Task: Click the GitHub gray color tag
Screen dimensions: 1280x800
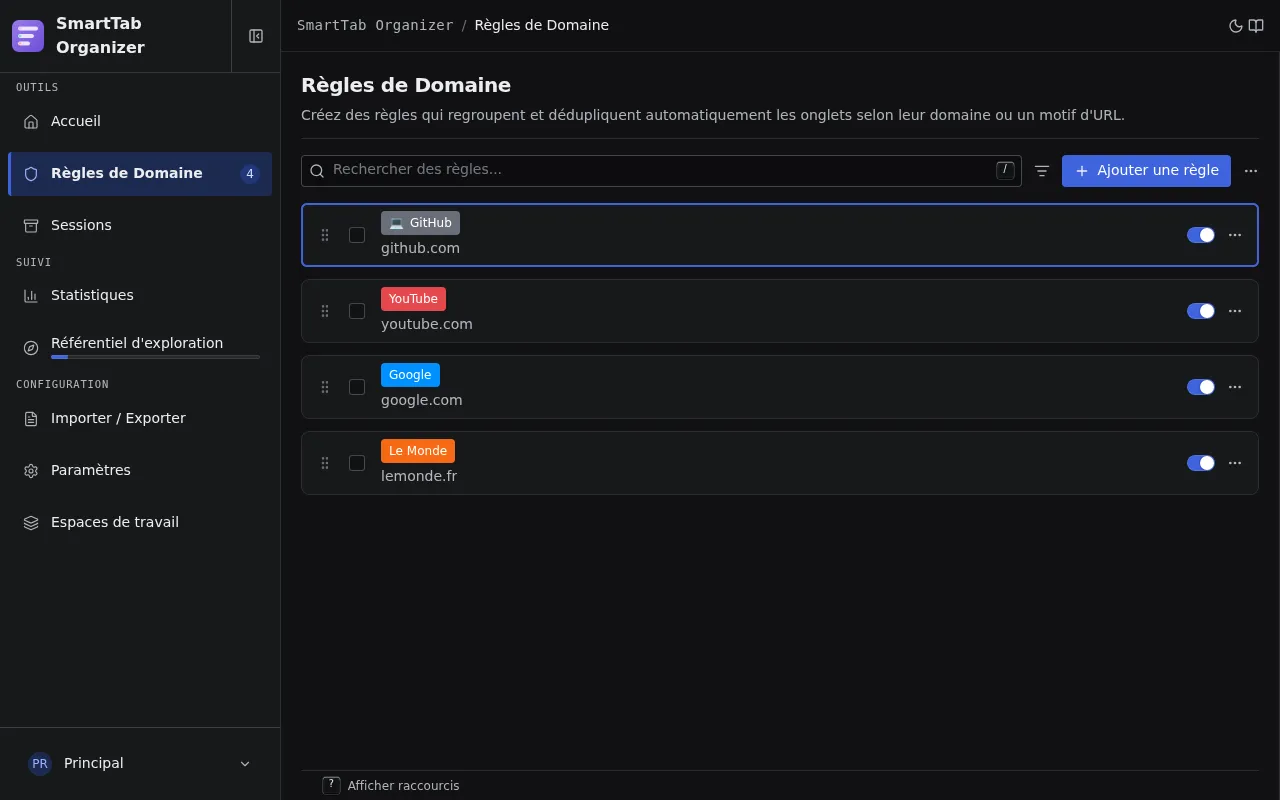Action: pyautogui.click(x=420, y=223)
